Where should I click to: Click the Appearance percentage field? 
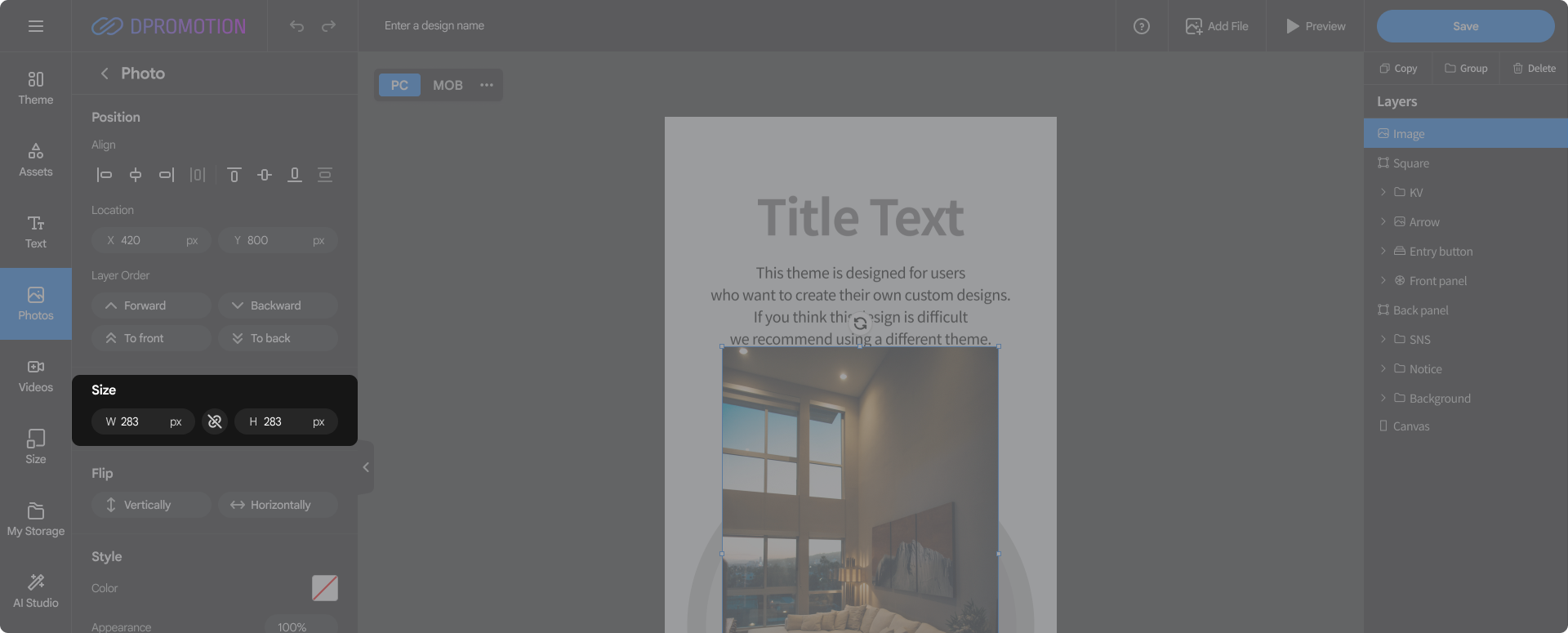pyautogui.click(x=301, y=626)
